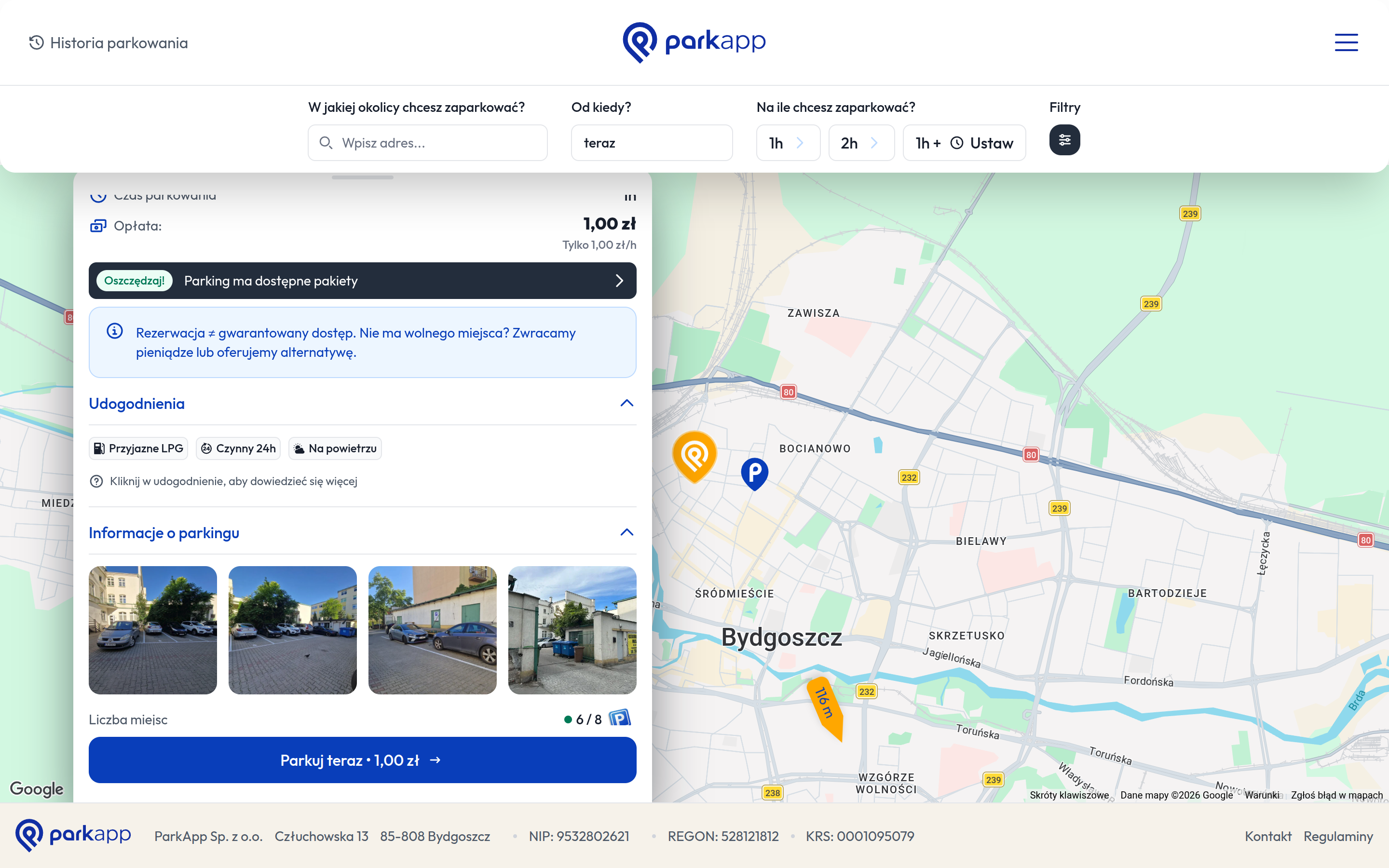Open the Filtry filter settings button
Screen dimensions: 1389x868
1064,140
